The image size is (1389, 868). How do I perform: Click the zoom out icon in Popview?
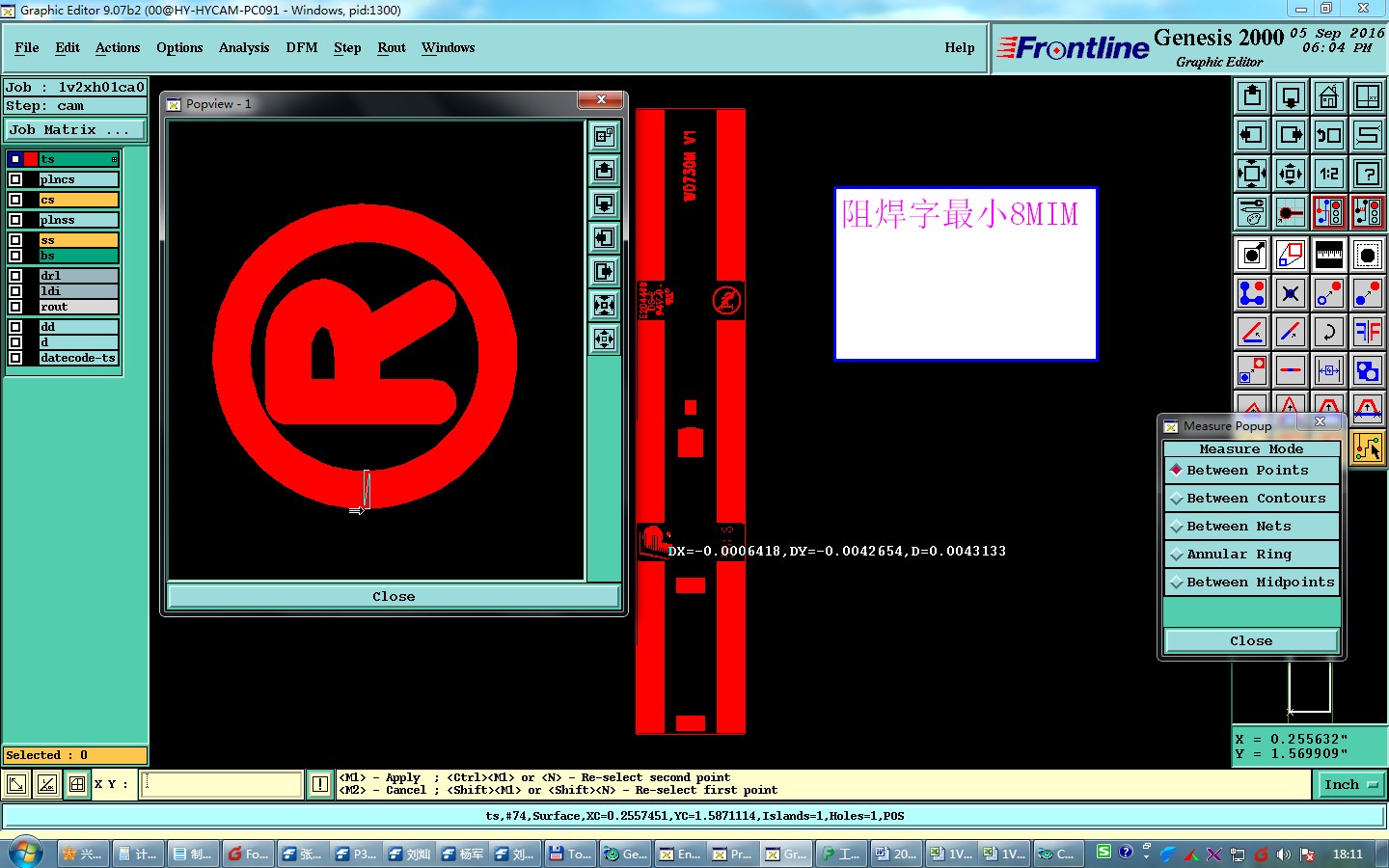[605, 339]
